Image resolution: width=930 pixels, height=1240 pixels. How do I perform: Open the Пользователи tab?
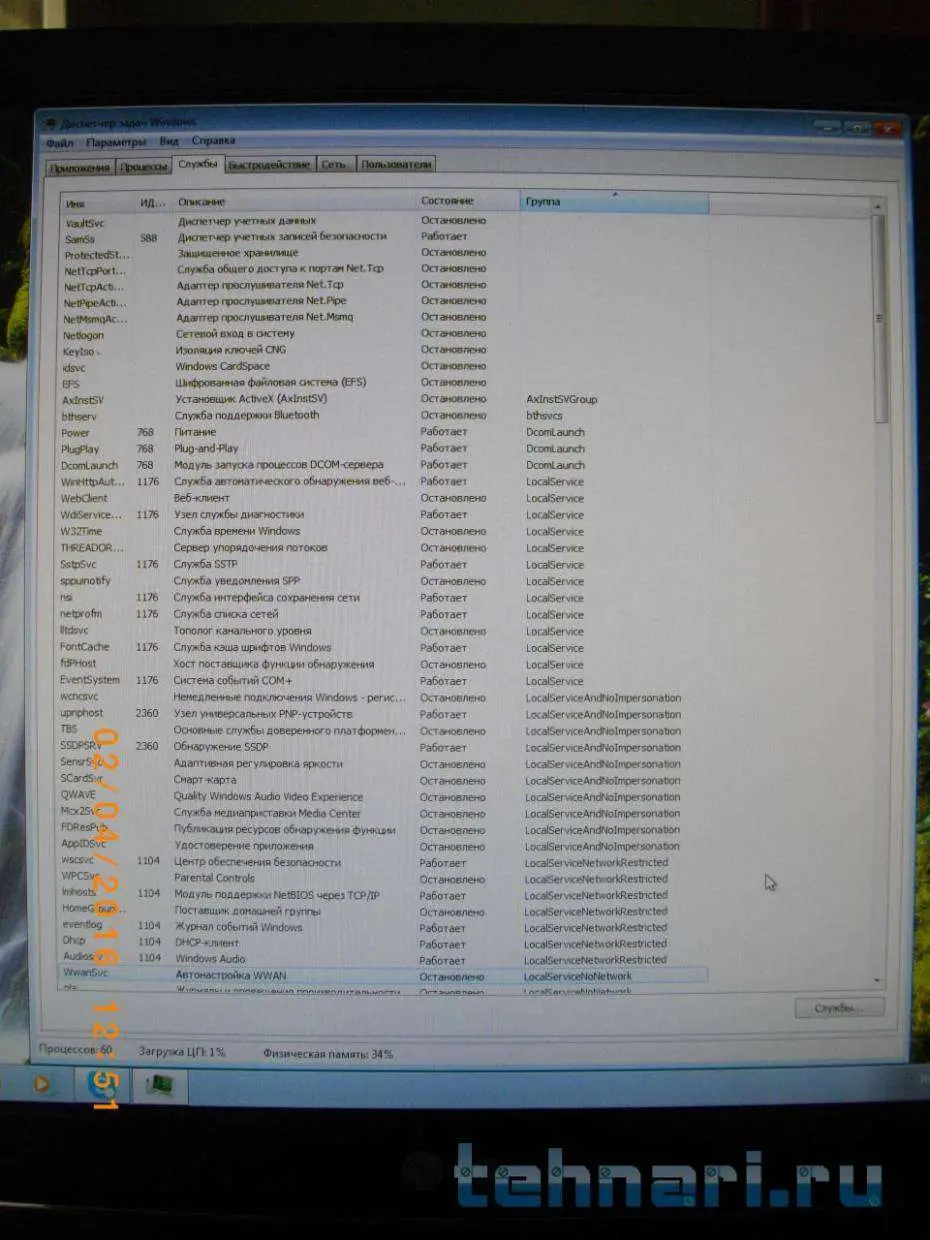(396, 165)
